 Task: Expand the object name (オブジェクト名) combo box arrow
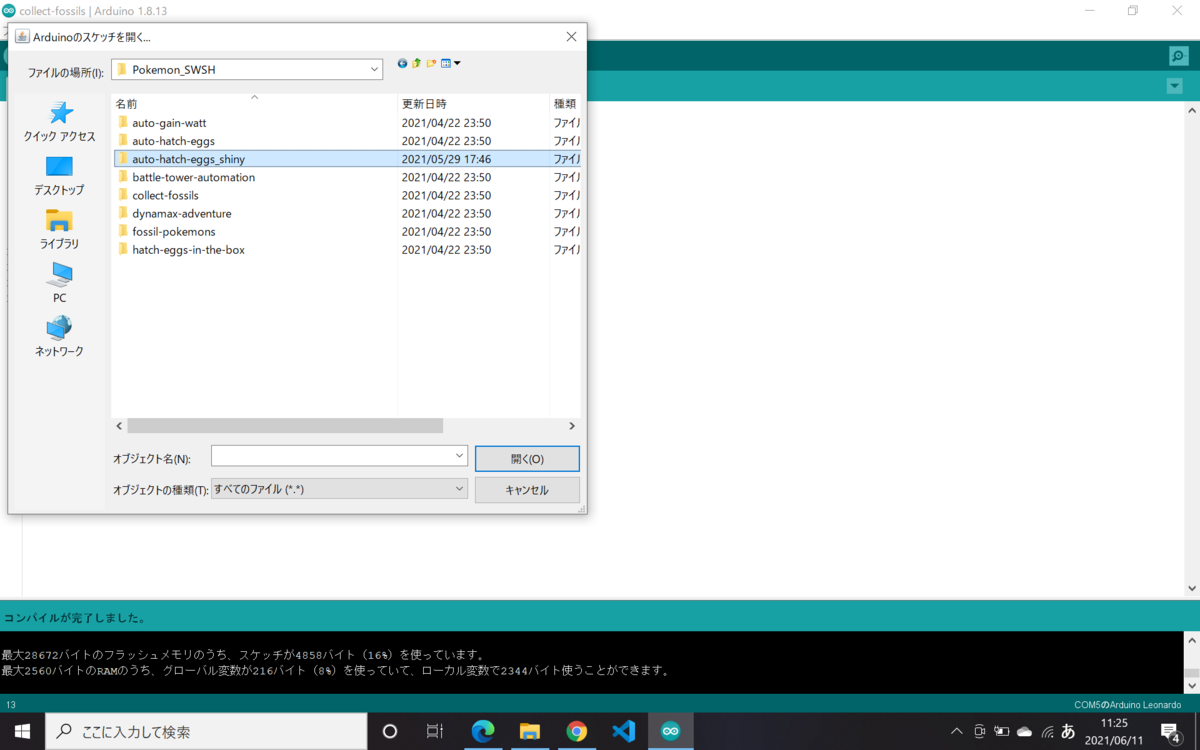coord(459,456)
